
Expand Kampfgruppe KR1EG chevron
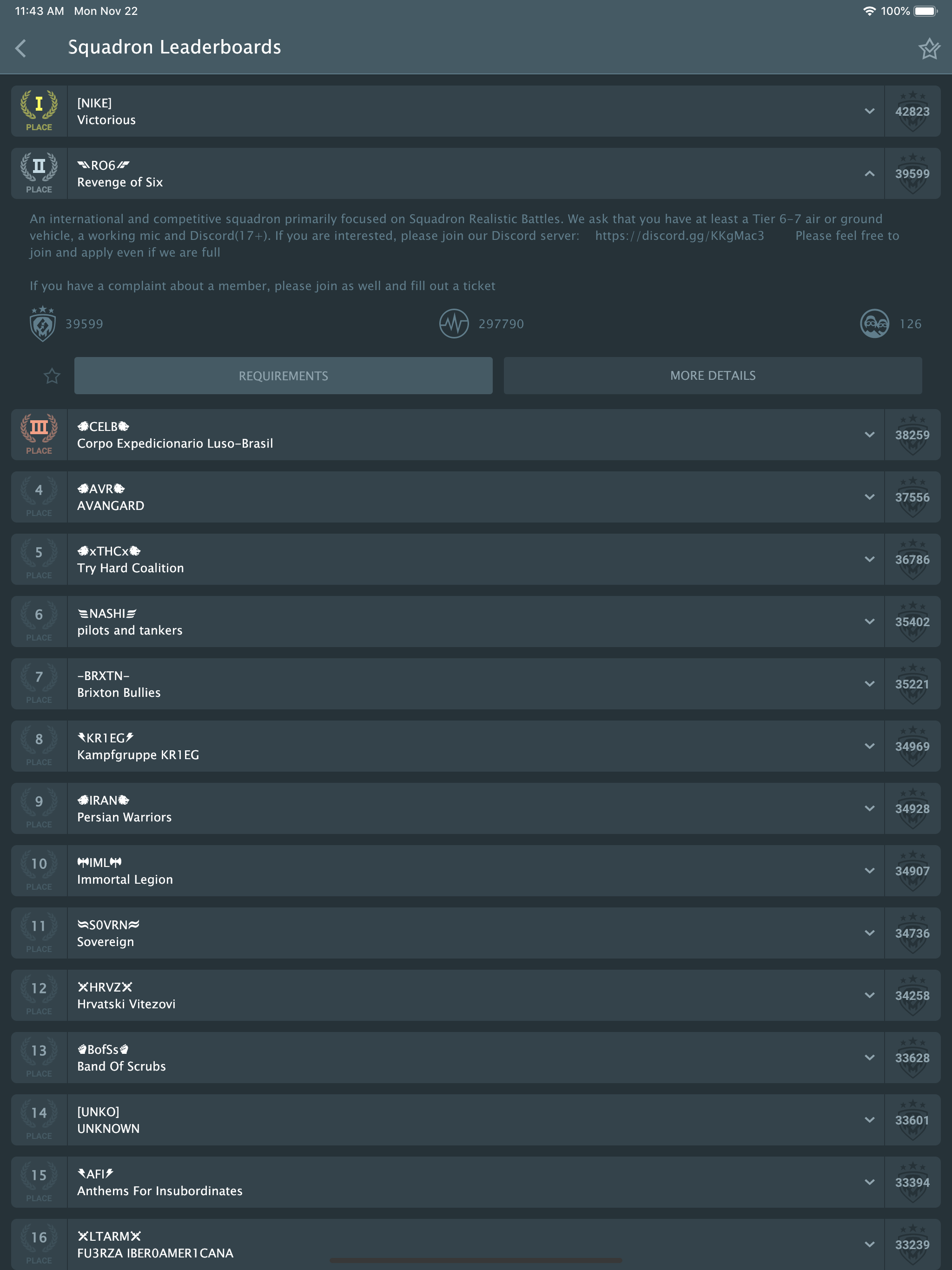point(869,747)
